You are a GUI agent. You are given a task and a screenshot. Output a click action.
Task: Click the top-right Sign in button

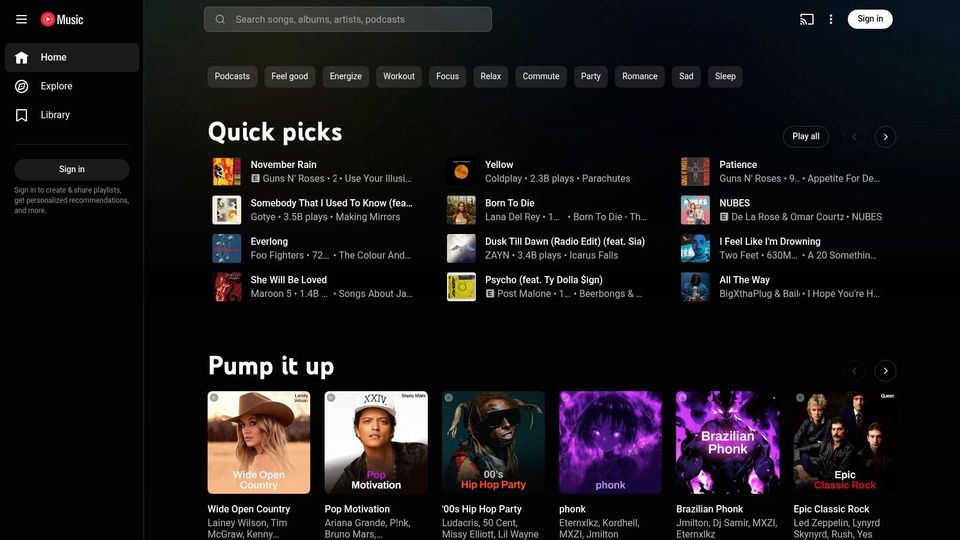[x=870, y=19]
